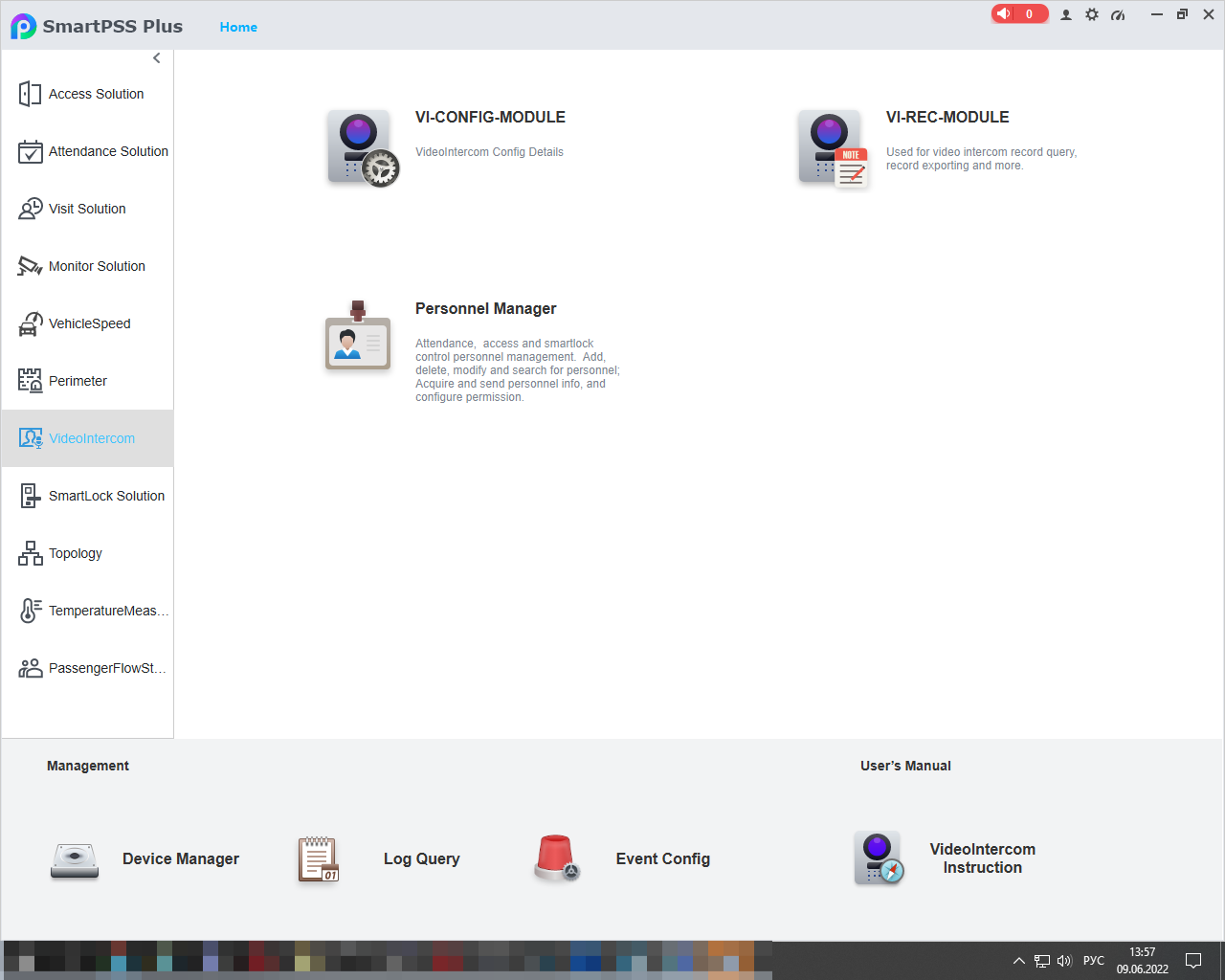Click Log Query notepad icon
1225x980 pixels.
319,858
